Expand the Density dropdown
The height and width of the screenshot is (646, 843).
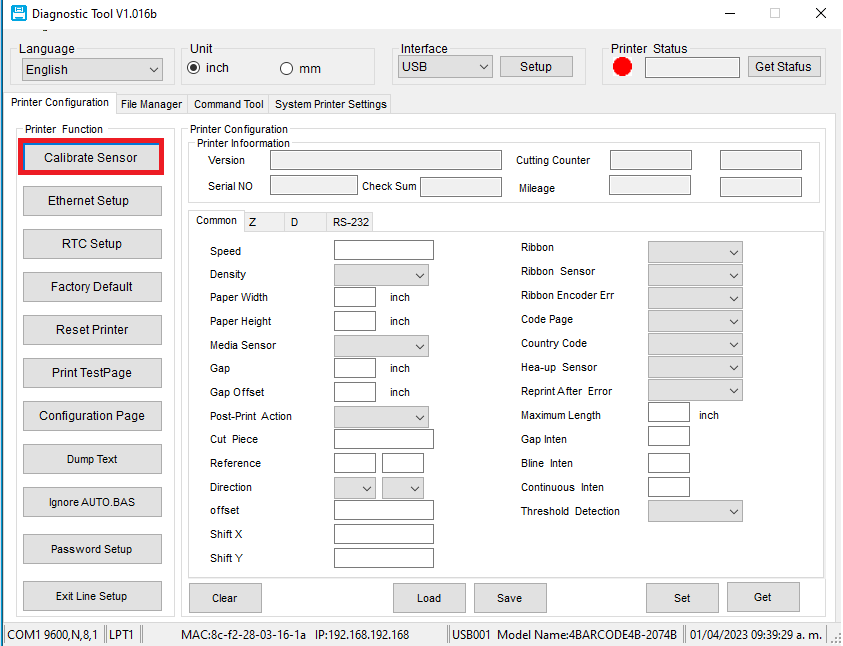point(381,275)
